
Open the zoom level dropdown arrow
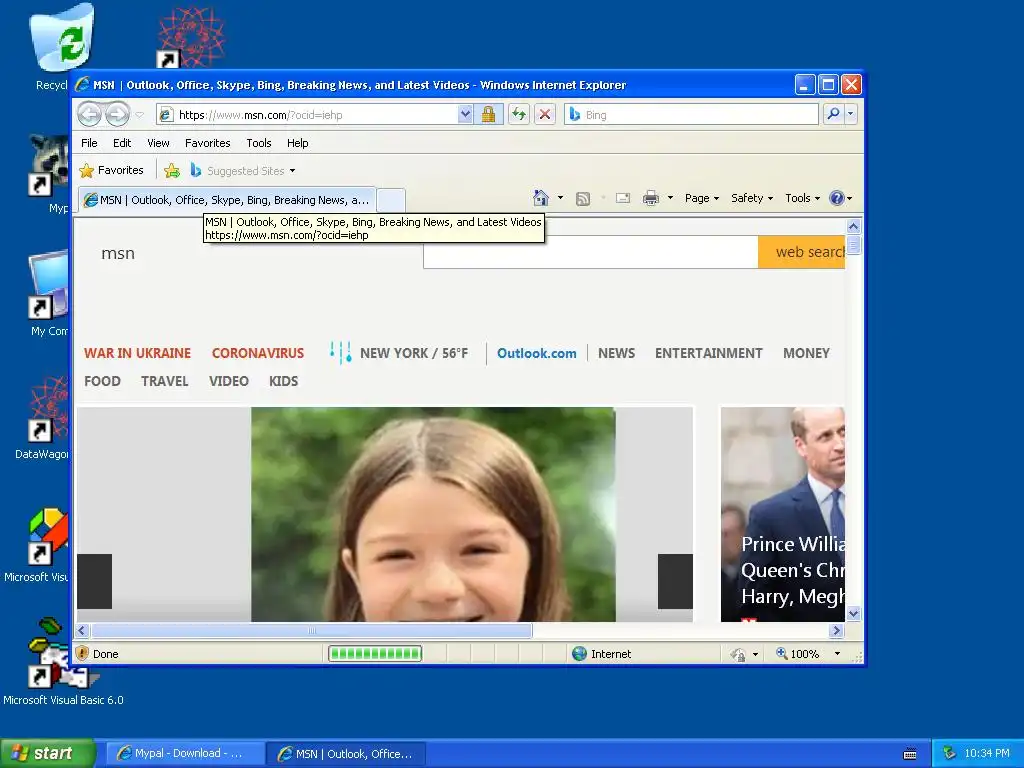(x=837, y=654)
